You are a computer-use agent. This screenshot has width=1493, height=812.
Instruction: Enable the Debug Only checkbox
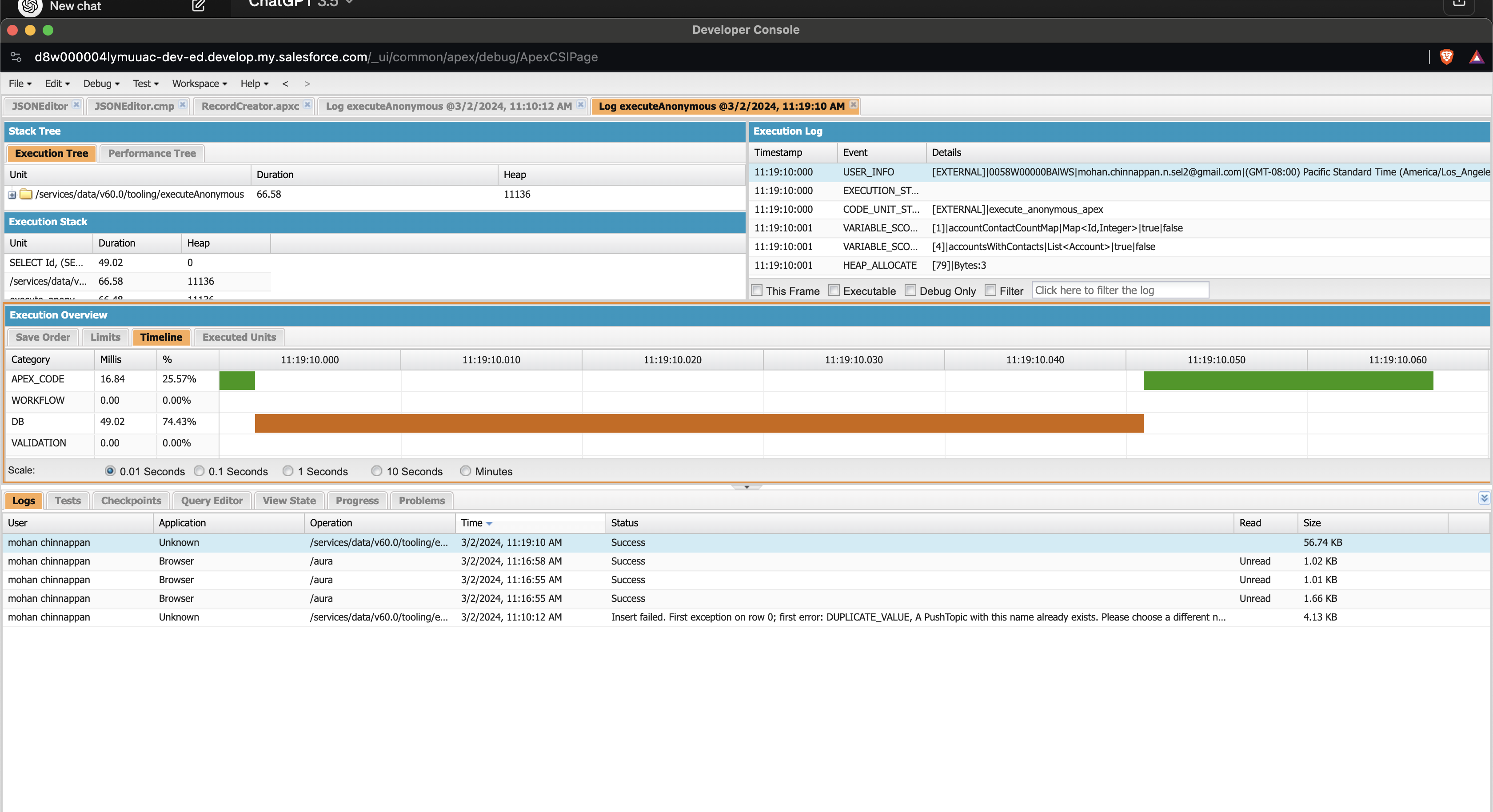(910, 291)
